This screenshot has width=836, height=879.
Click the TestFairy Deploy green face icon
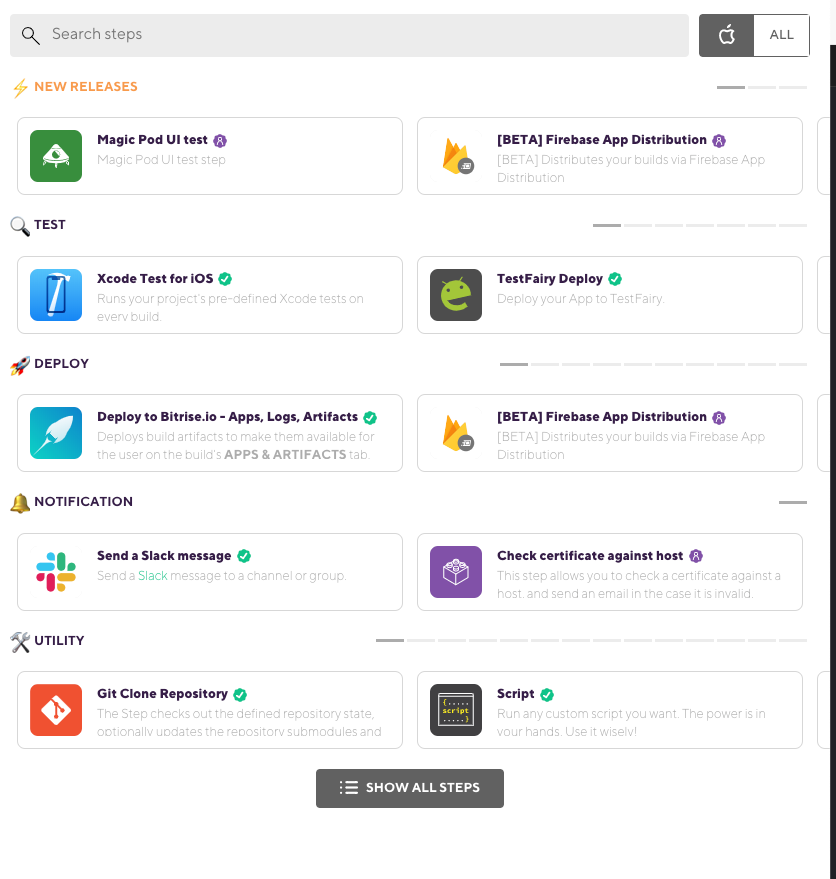tap(456, 295)
